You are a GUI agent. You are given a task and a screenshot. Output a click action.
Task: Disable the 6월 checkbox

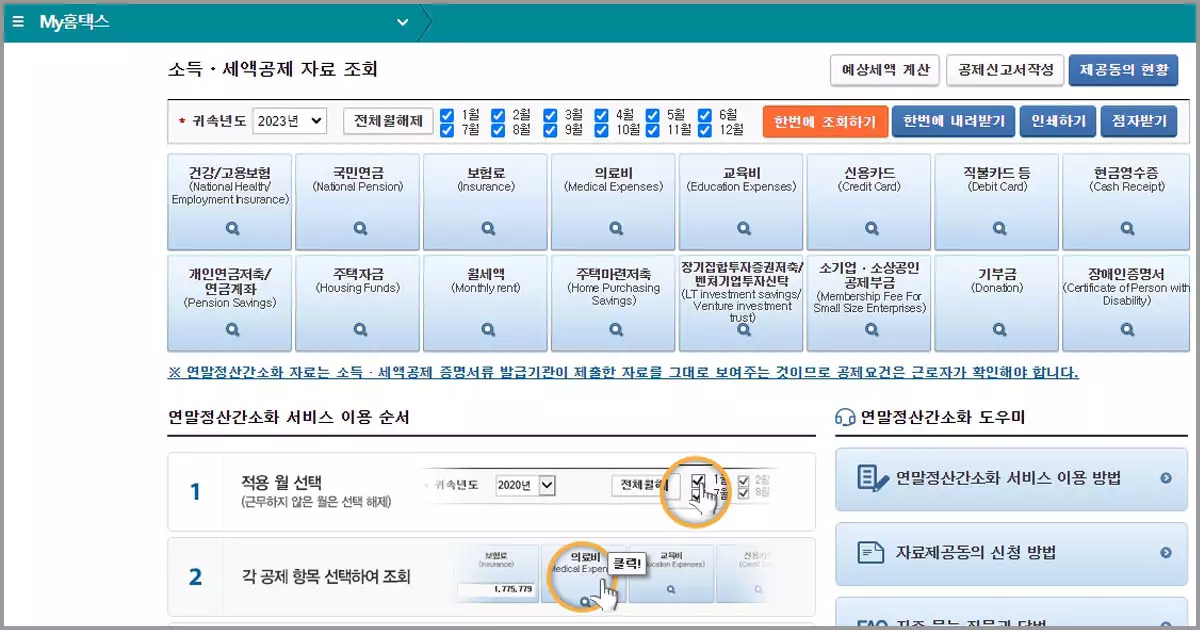[706, 114]
